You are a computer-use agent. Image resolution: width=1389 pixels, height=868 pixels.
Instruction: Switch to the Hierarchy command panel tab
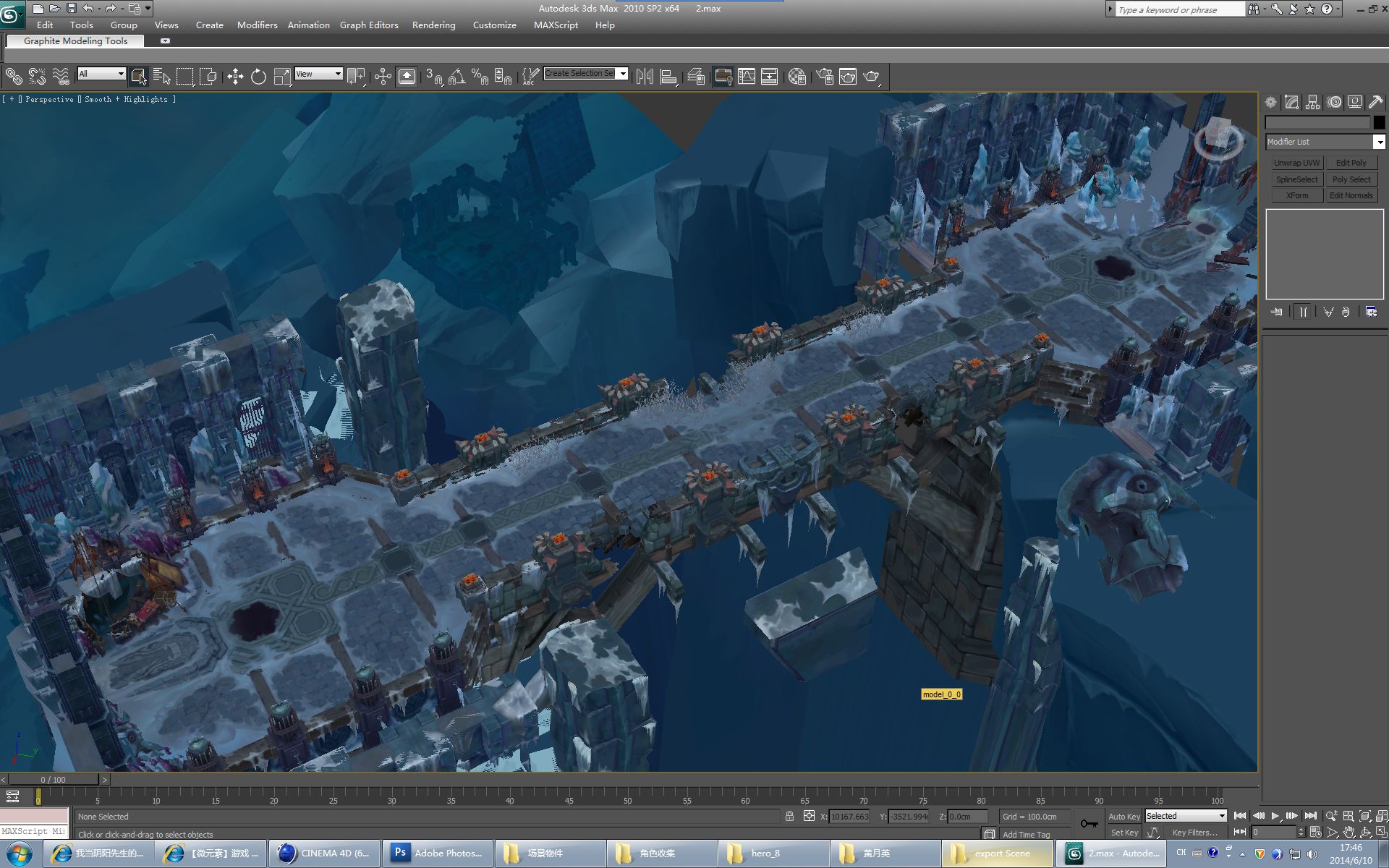pos(1312,102)
